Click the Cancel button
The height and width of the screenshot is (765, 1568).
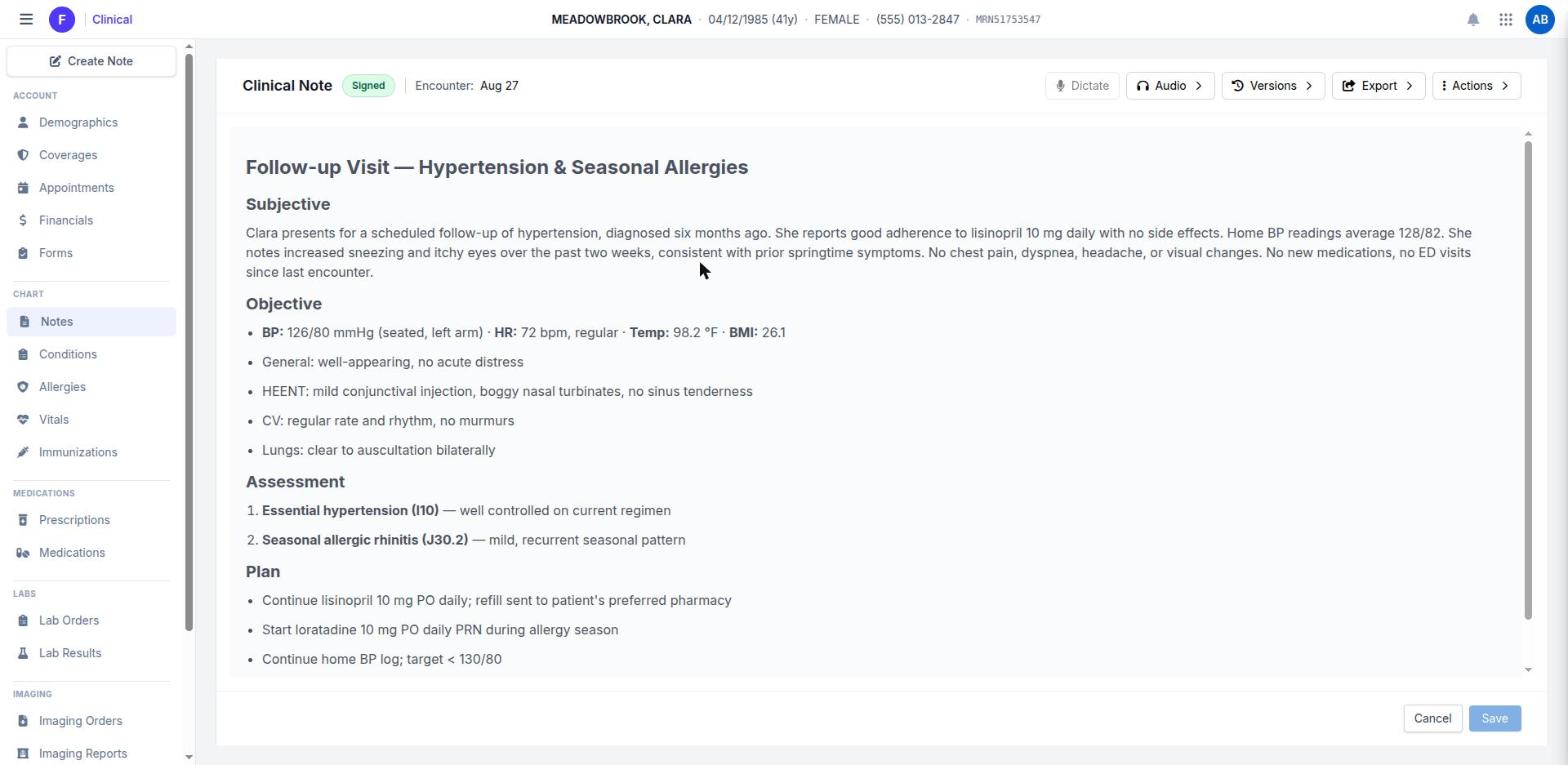coord(1432,719)
